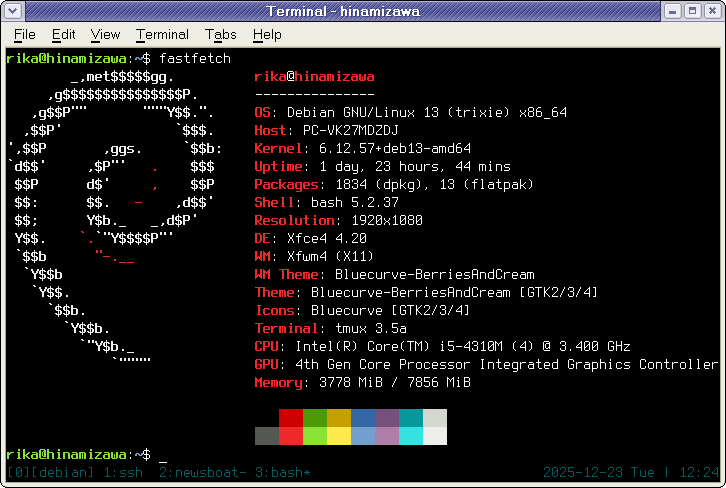Minimize the Terminal window
Image resolution: width=726 pixels, height=488 pixels.
[x=673, y=11]
